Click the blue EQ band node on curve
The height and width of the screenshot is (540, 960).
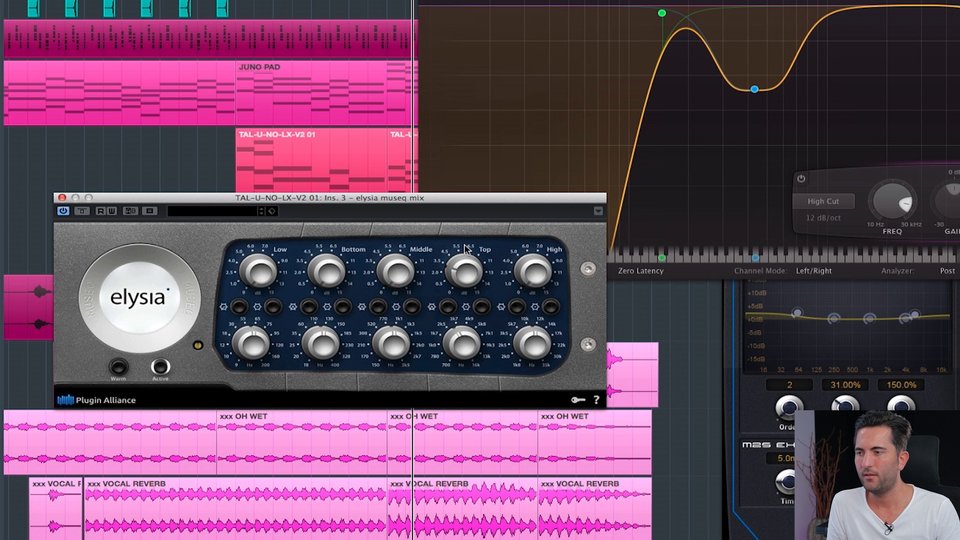click(x=755, y=89)
